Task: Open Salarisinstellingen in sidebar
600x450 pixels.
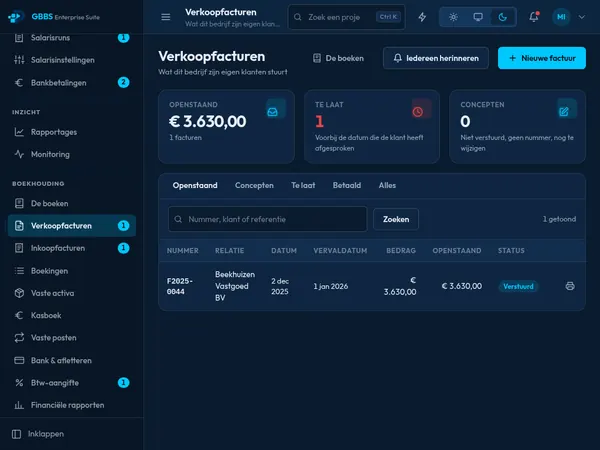Action: coord(72,60)
